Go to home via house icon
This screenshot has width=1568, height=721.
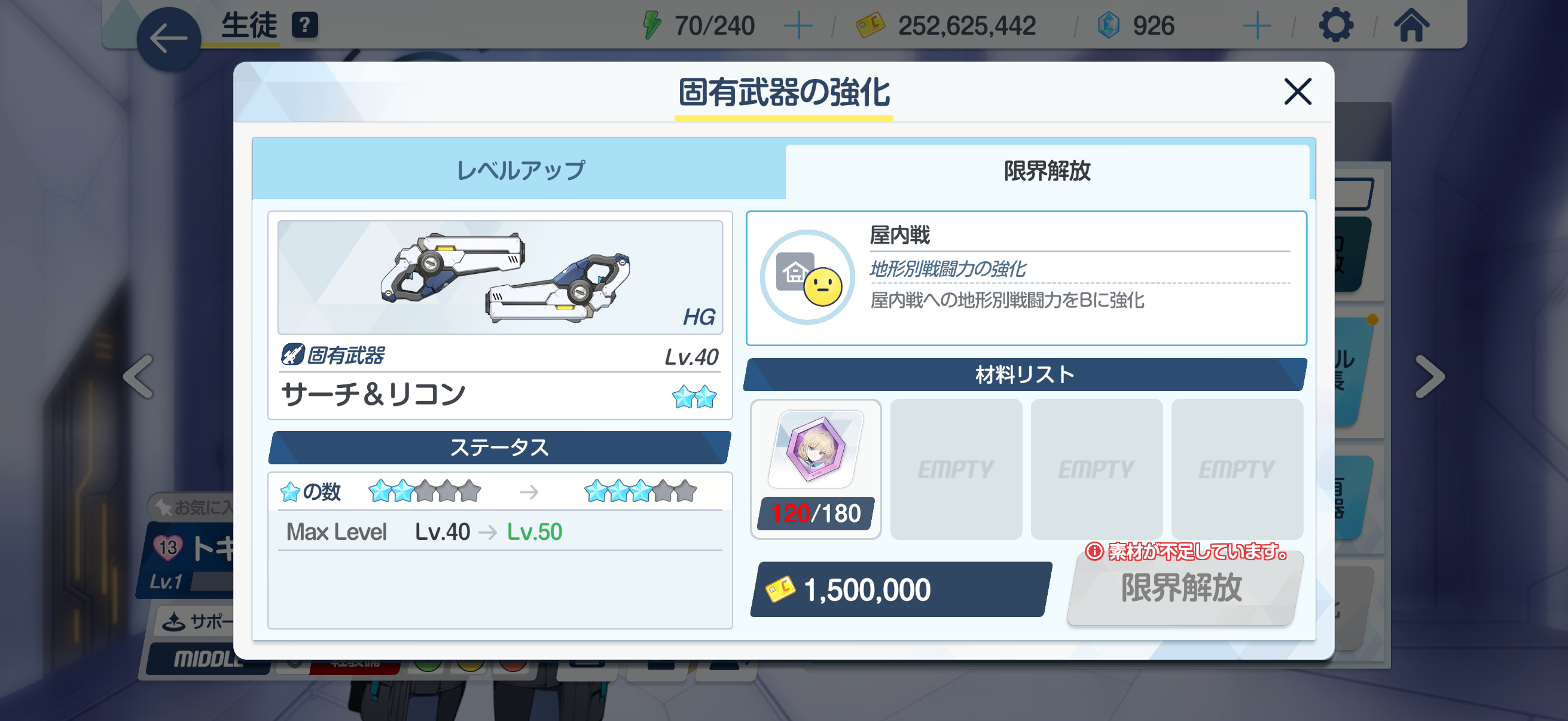(1411, 26)
